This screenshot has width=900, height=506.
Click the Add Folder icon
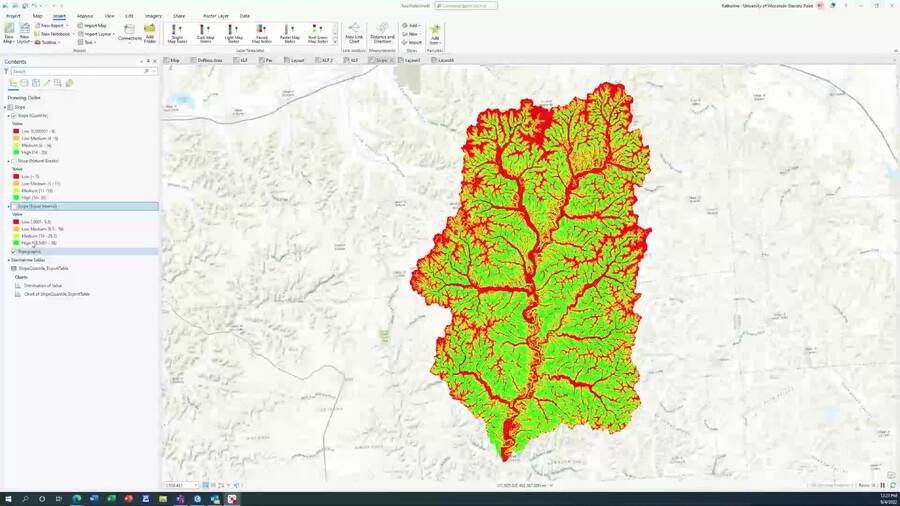[149, 32]
